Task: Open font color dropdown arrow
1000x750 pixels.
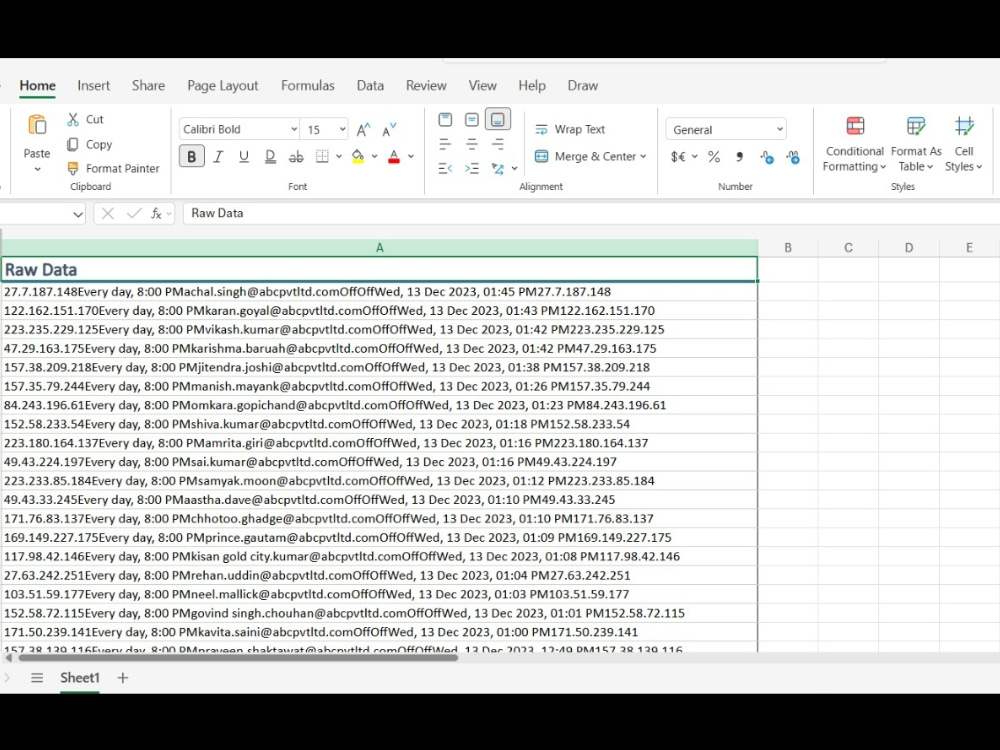Action: (411, 157)
